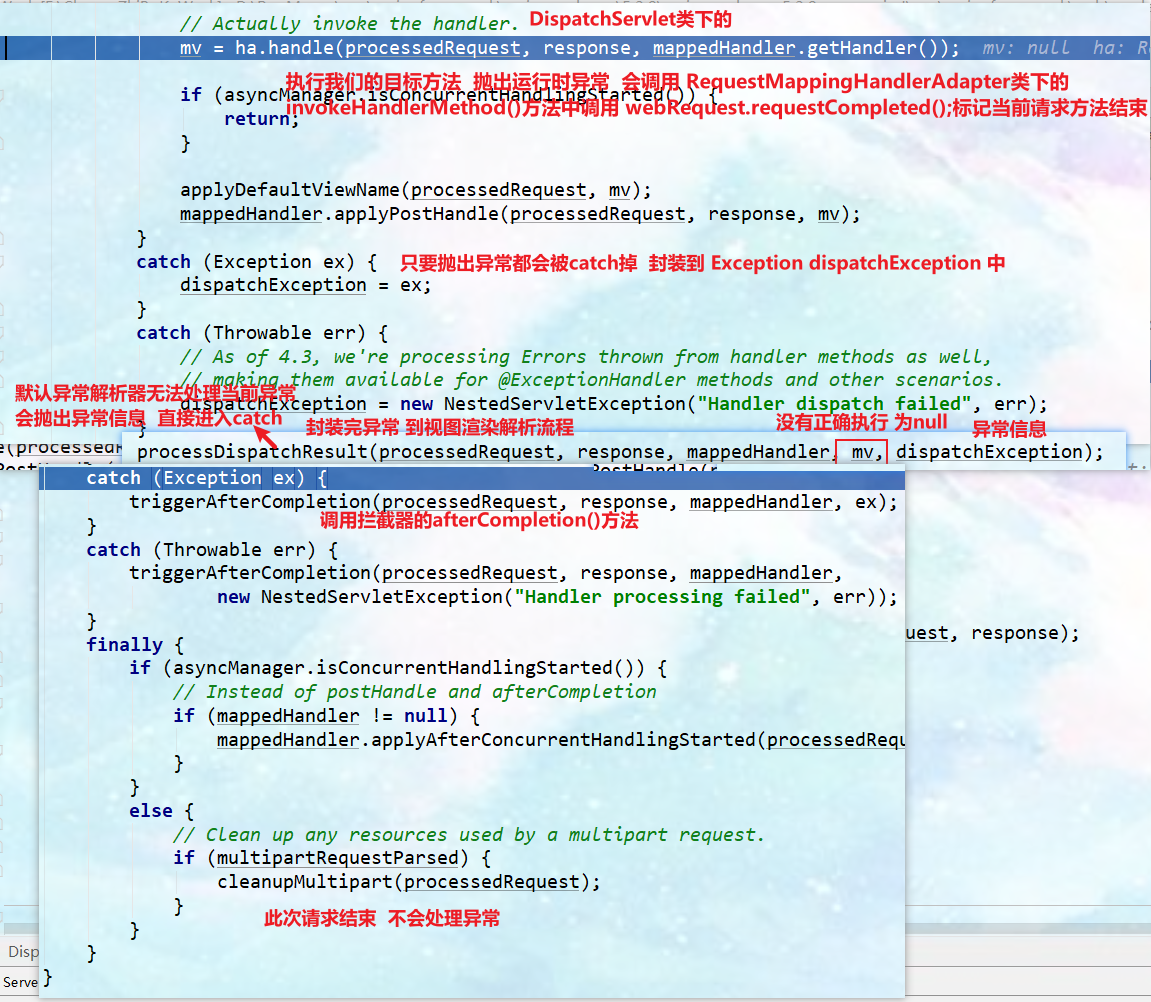Click the boxed "mv," argument
Image resolution: width=1151 pixels, height=1002 pixels.
point(862,452)
